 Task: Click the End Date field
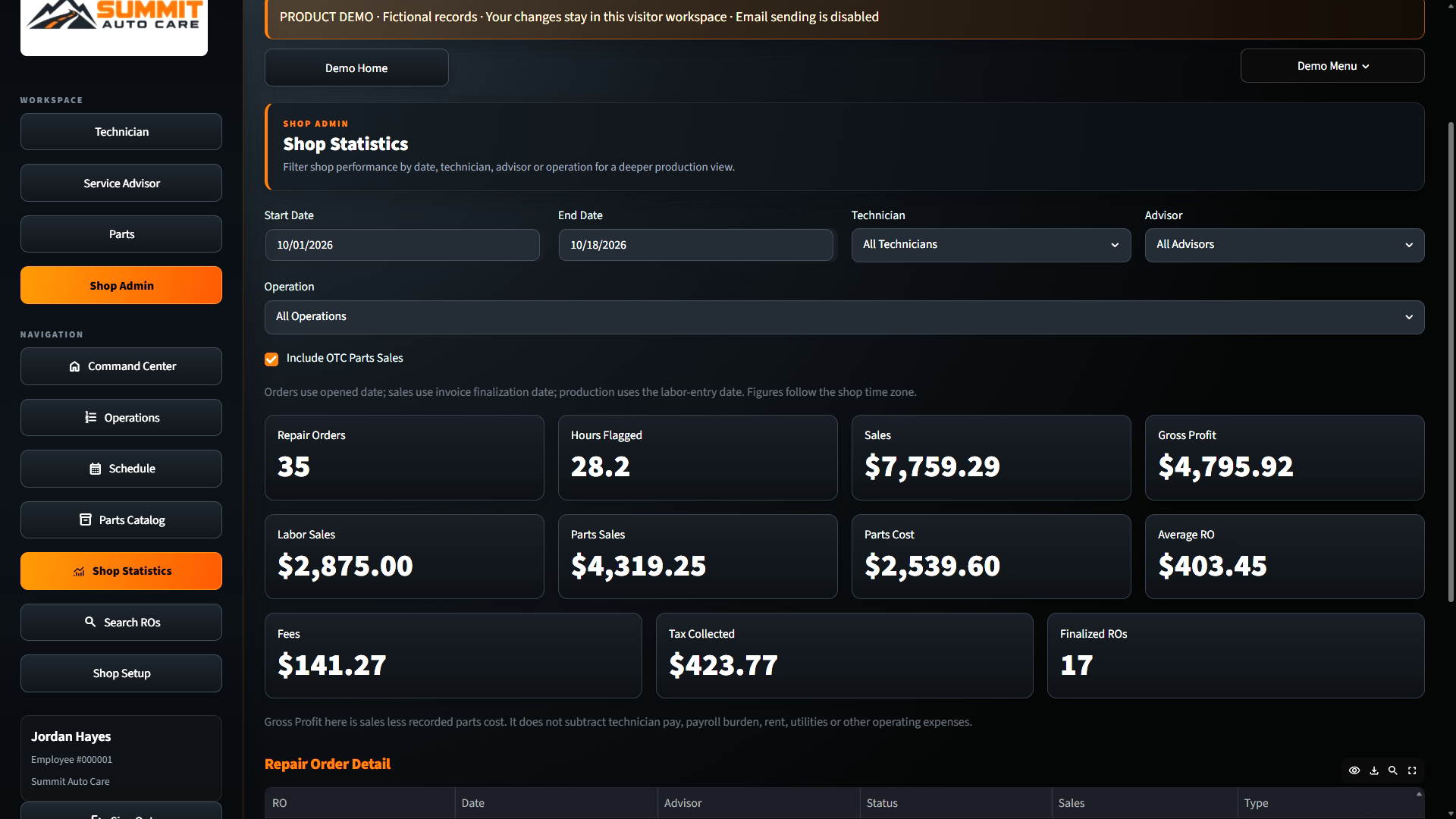tap(695, 245)
